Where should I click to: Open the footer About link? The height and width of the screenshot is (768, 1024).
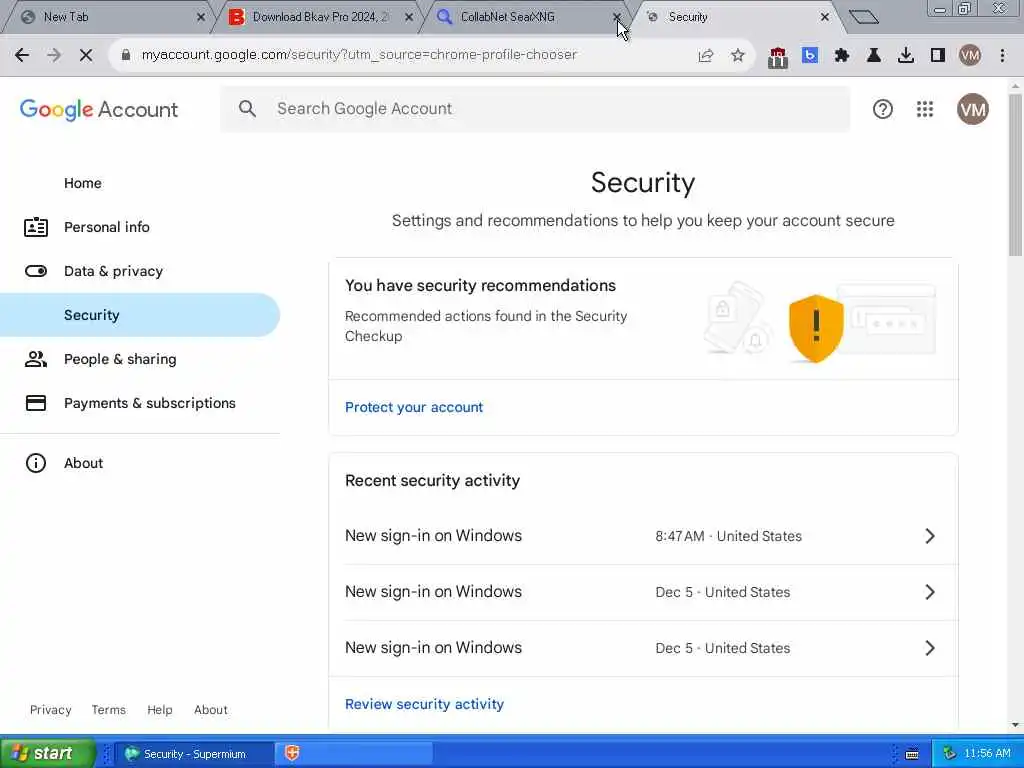tap(210, 710)
